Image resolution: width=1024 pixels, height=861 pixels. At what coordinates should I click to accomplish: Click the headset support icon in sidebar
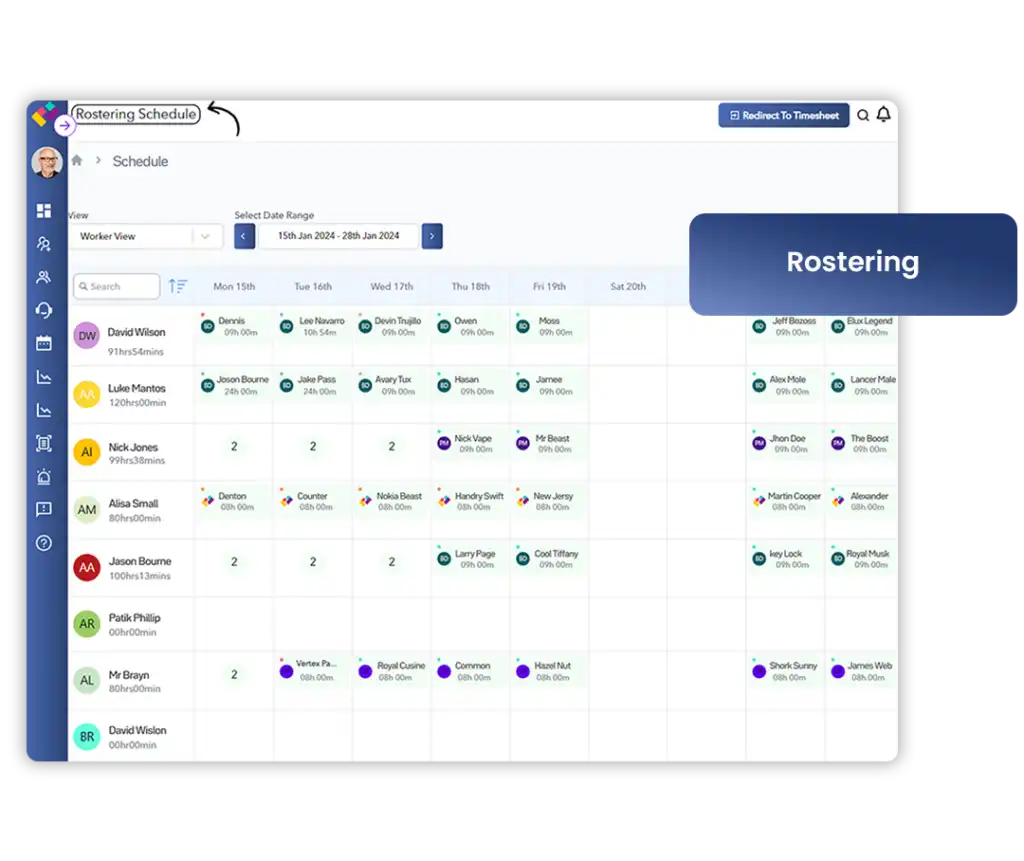[44, 310]
